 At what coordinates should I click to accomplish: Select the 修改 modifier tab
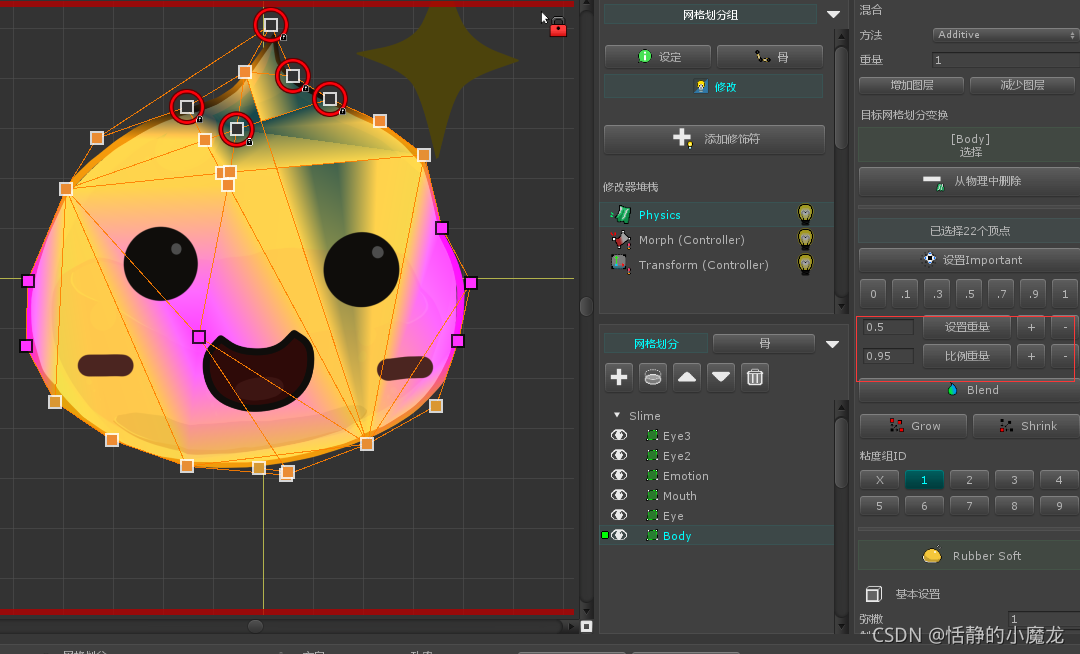click(714, 86)
